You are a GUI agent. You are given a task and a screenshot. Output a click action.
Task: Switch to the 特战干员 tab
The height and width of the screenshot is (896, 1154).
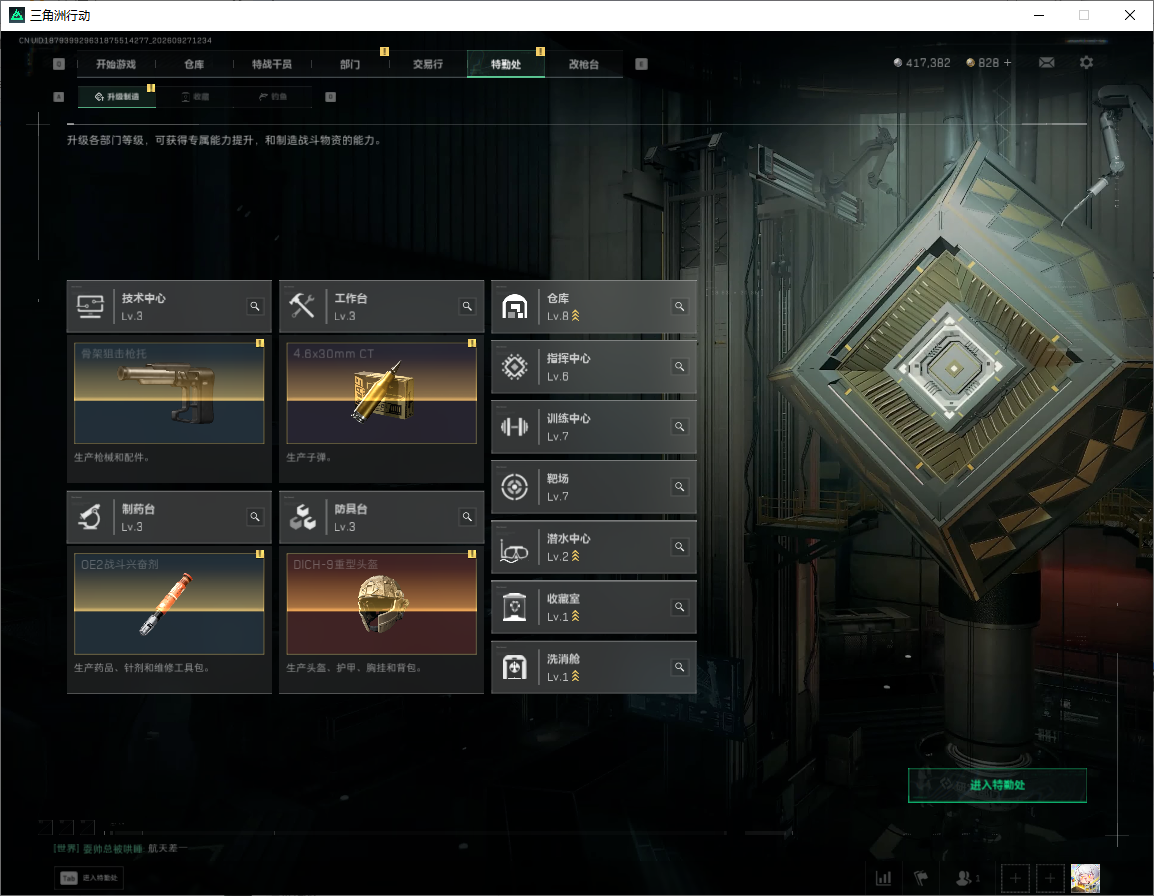272,64
